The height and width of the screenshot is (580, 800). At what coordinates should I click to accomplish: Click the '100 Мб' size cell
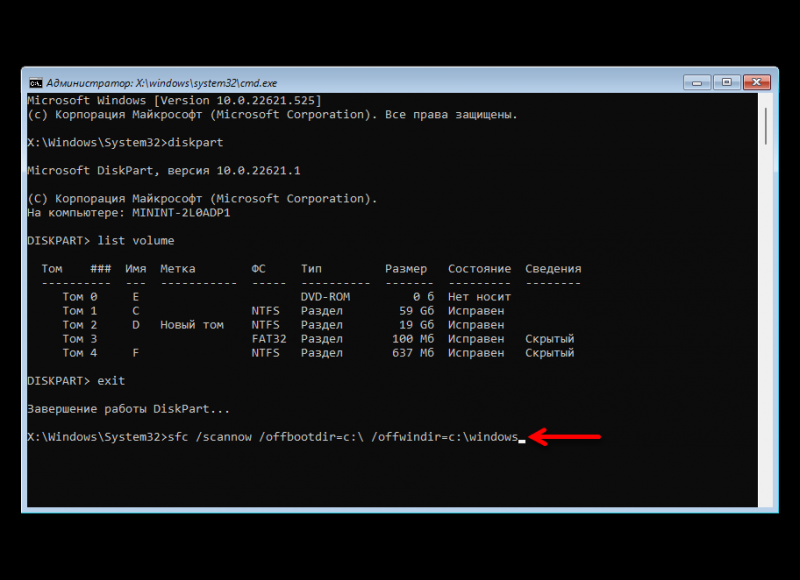pos(413,339)
